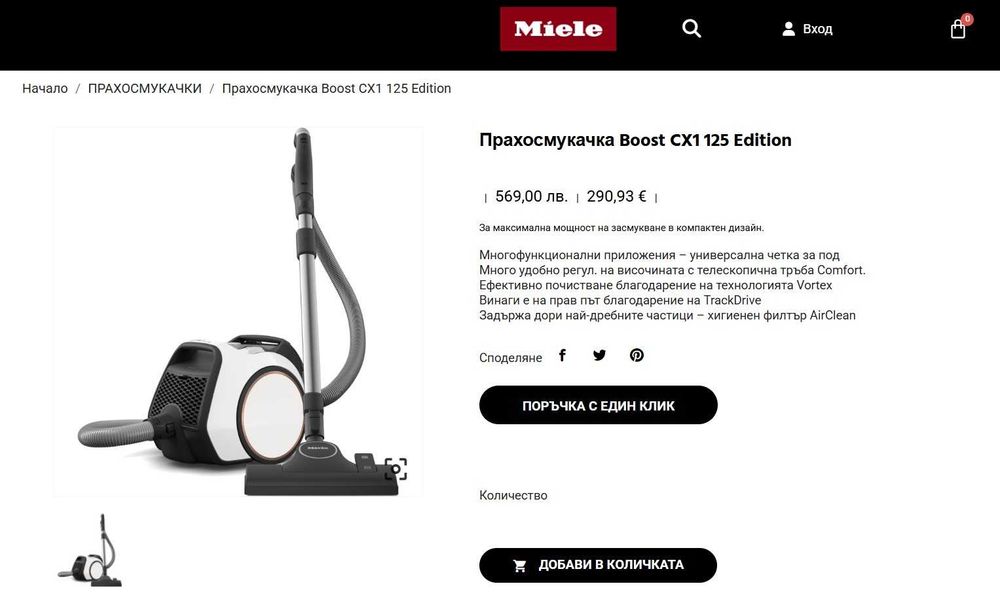1000x597 pixels.
Task: Select the small vacuum thumbnail image
Action: click(x=90, y=550)
